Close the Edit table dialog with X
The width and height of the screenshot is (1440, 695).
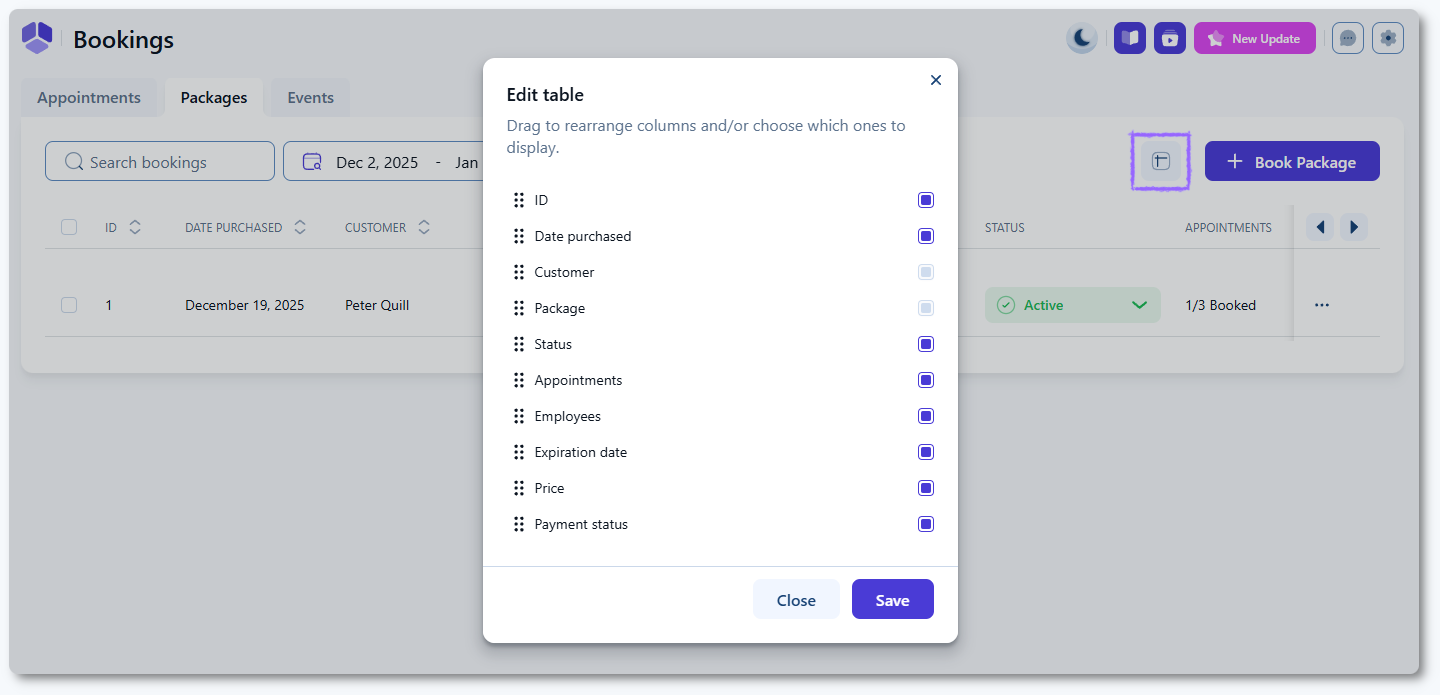936,80
